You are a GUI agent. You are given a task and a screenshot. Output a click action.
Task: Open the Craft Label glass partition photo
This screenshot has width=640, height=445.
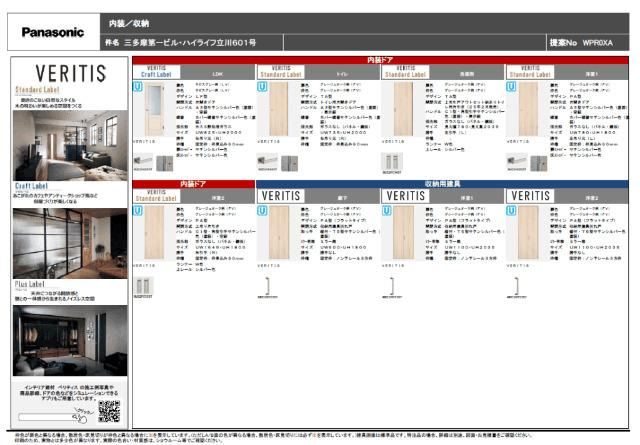click(70, 243)
